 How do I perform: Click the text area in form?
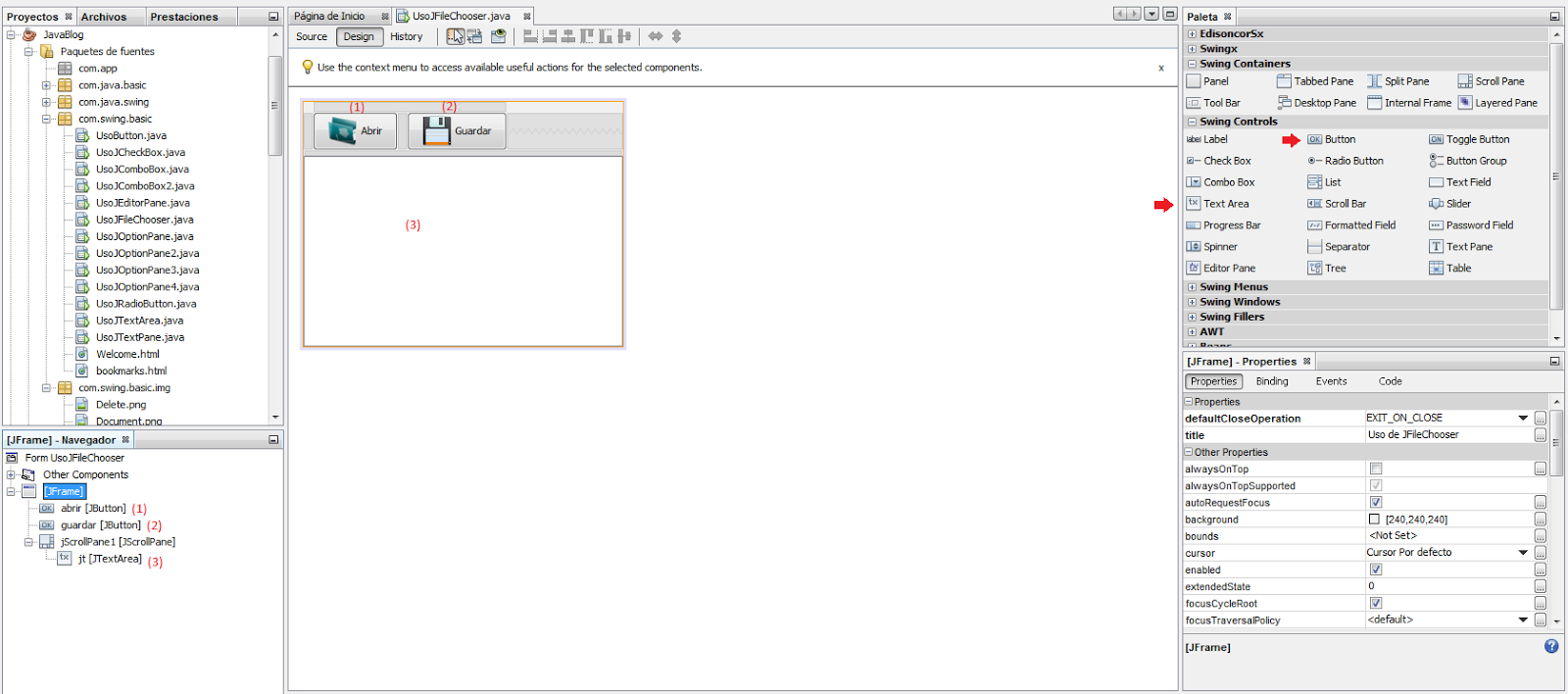tap(464, 252)
